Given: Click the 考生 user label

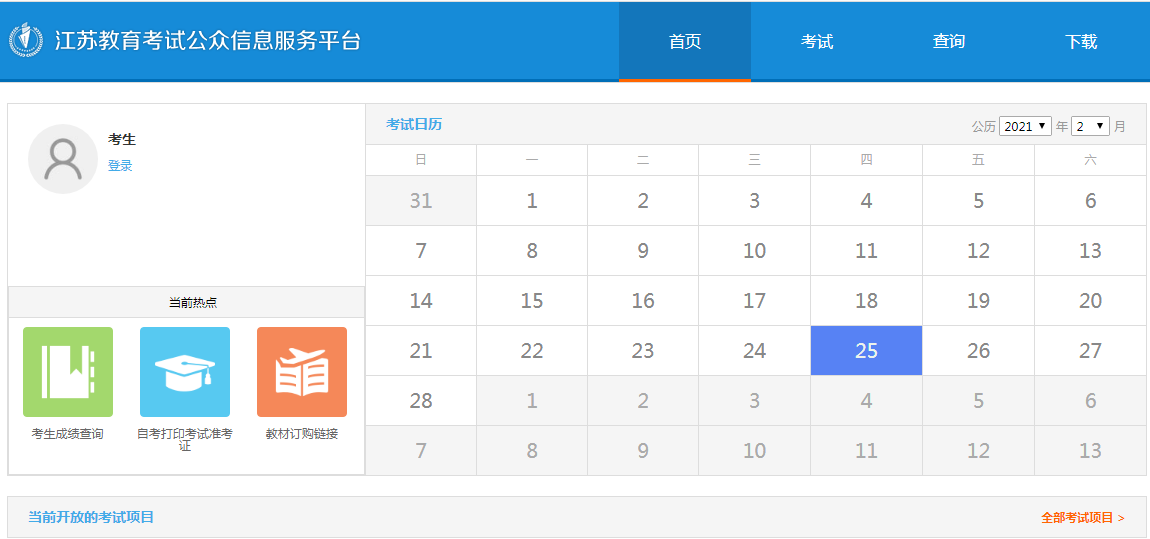Looking at the screenshot, I should point(122,139).
